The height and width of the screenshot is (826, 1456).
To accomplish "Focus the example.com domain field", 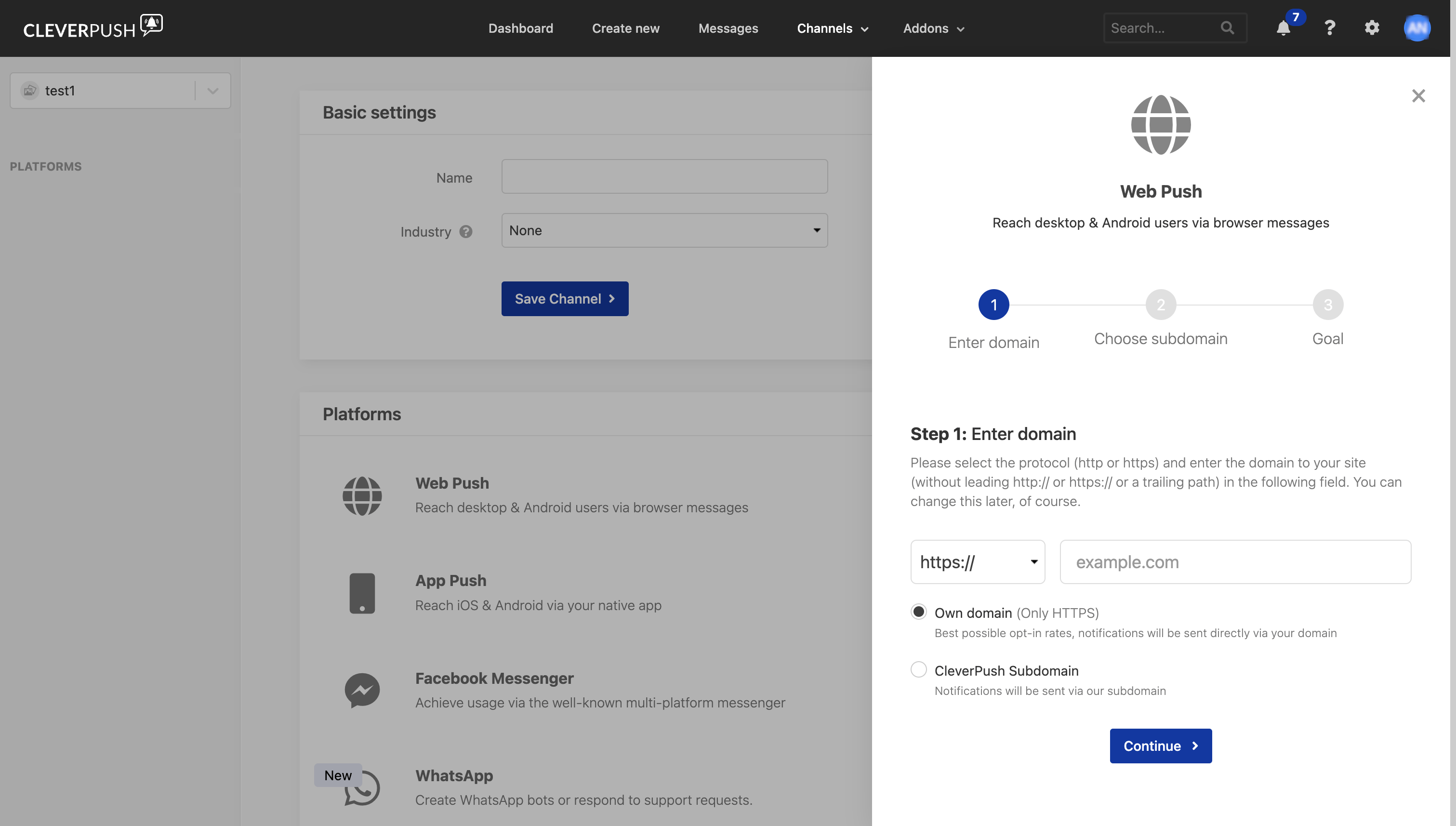I will pos(1235,561).
